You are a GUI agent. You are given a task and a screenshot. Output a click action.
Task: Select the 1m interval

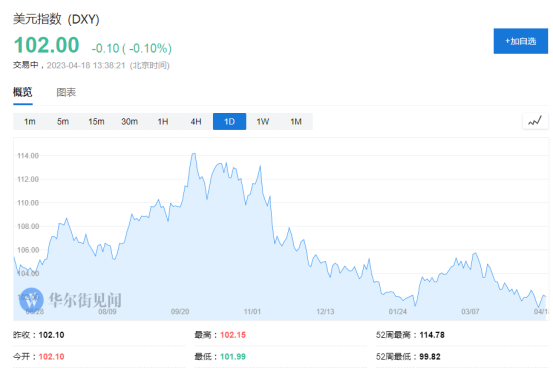(x=30, y=122)
